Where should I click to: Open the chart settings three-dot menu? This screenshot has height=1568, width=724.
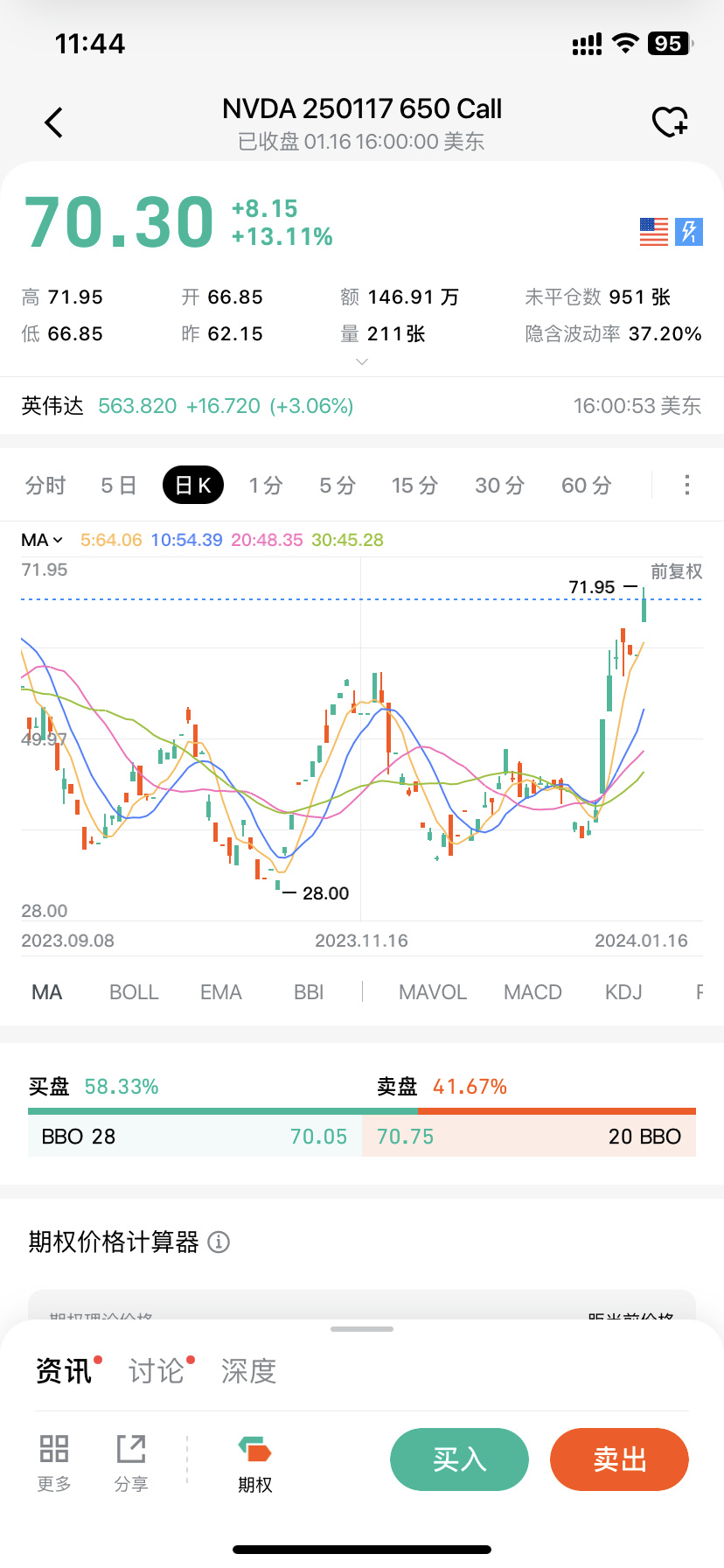click(x=687, y=485)
